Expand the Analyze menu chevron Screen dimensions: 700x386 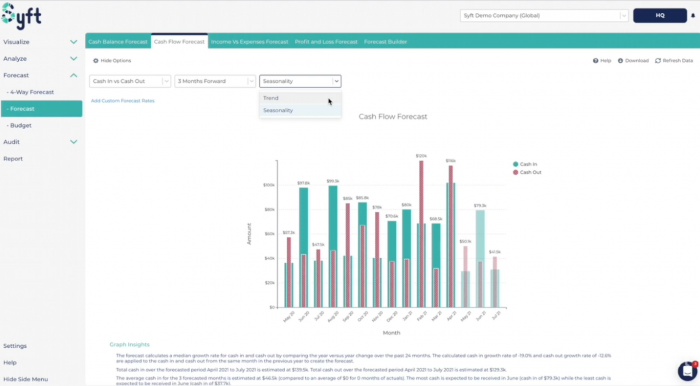click(73, 58)
